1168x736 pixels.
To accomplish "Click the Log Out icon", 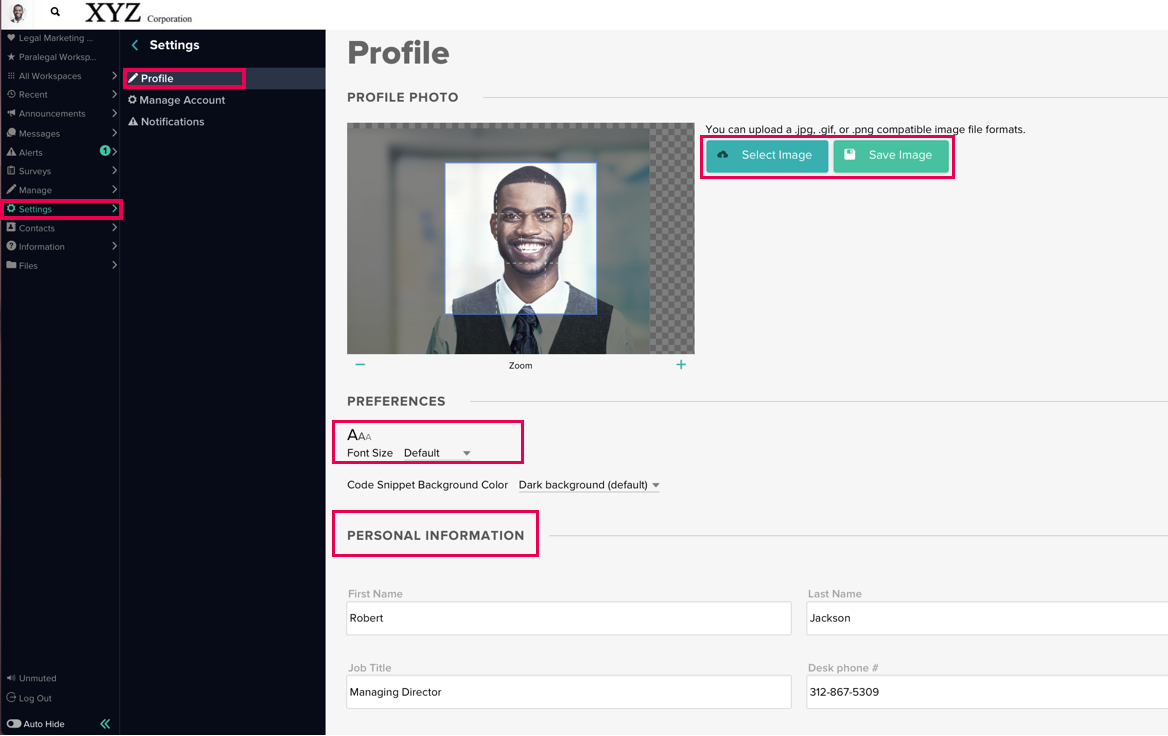I will pos(12,698).
